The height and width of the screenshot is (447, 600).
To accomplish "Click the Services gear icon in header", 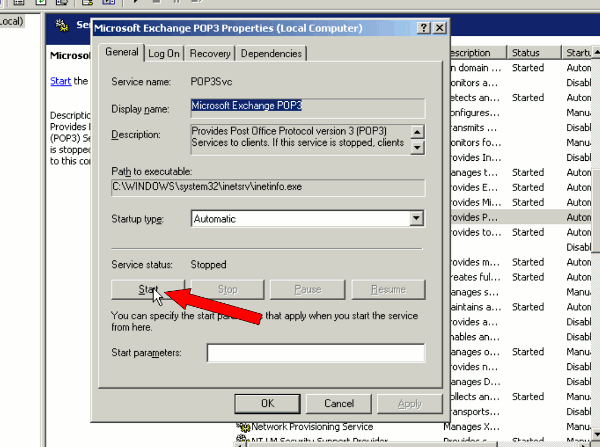I will (62, 26).
